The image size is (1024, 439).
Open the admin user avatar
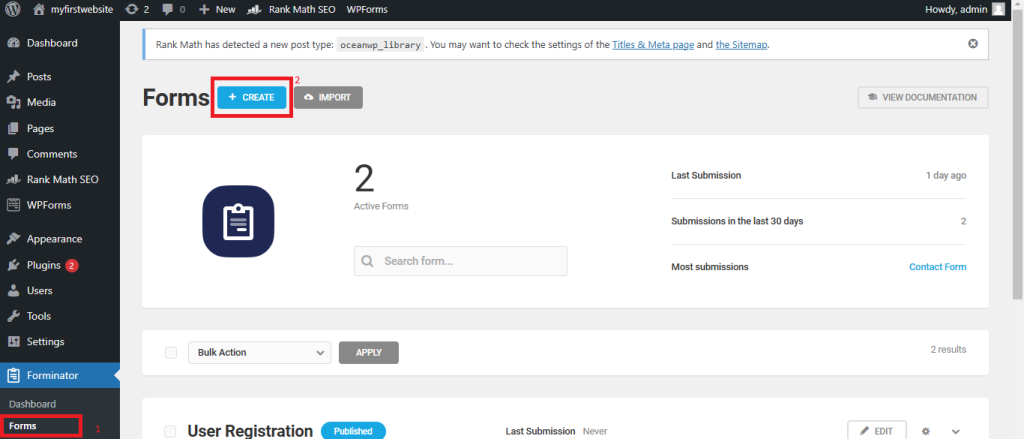[x=997, y=9]
